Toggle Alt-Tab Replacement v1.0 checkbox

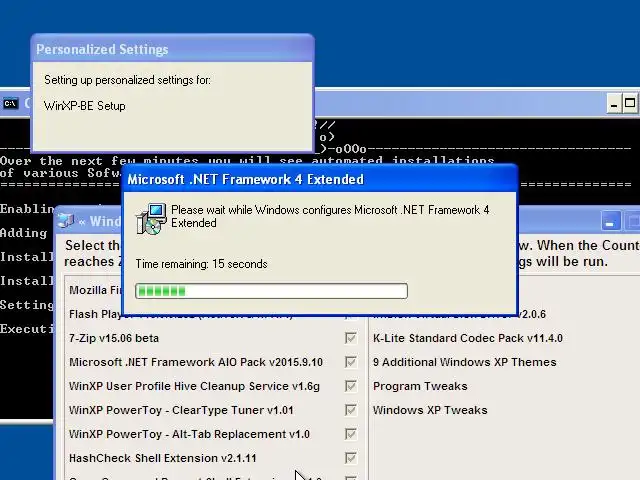click(x=351, y=434)
